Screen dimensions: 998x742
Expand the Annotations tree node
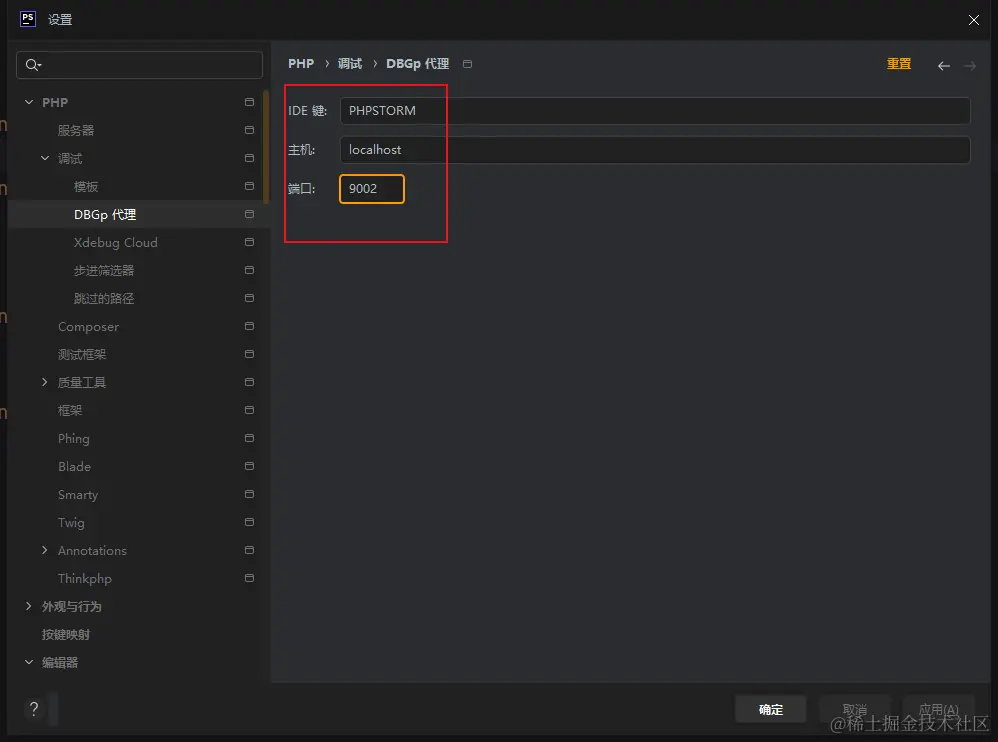pos(45,550)
